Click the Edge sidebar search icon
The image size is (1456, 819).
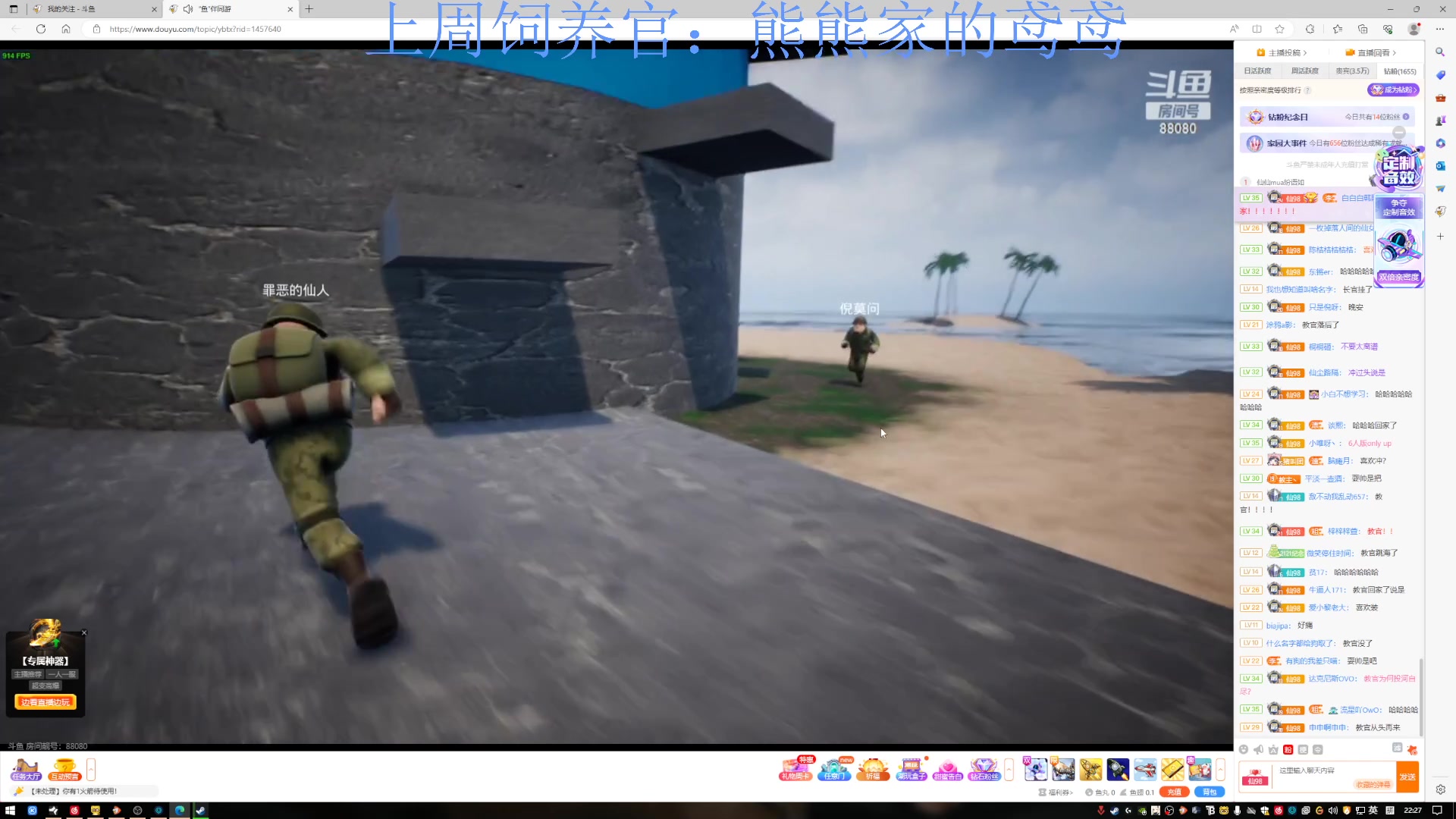point(1440,52)
